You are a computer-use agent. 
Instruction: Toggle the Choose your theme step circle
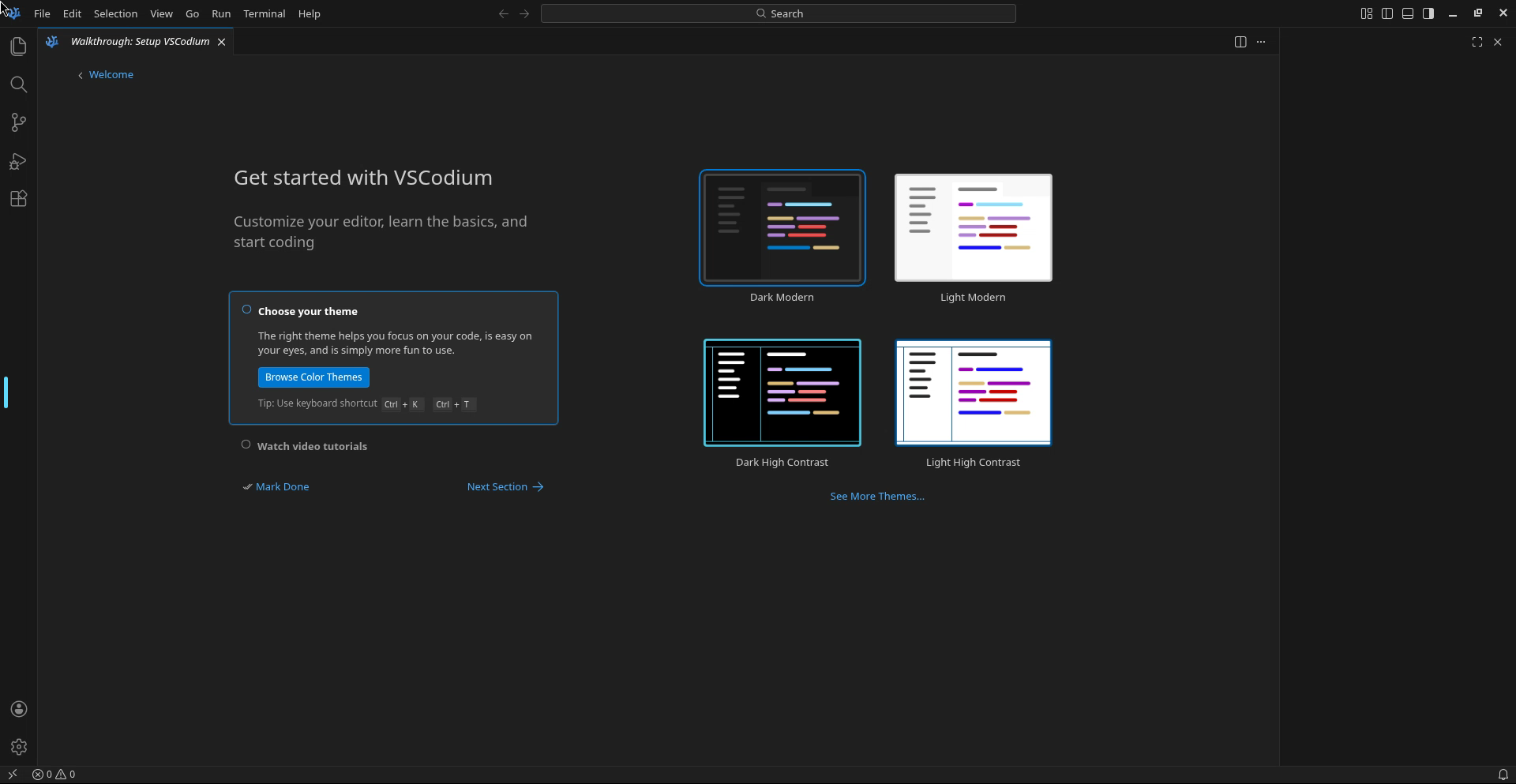(x=246, y=309)
